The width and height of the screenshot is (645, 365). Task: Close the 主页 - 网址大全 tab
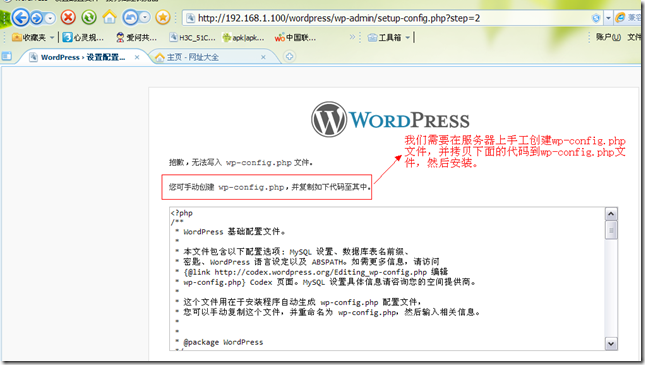pyautogui.click(x=263, y=57)
